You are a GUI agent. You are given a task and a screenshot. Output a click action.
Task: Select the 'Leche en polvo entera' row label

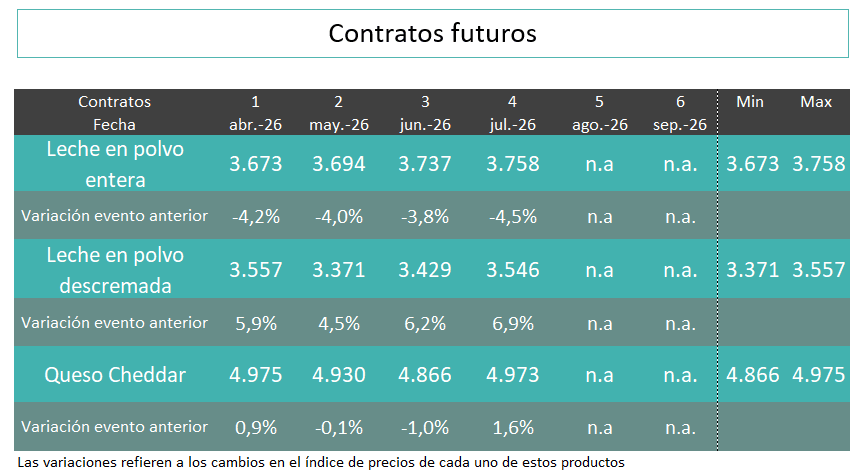click(x=115, y=164)
